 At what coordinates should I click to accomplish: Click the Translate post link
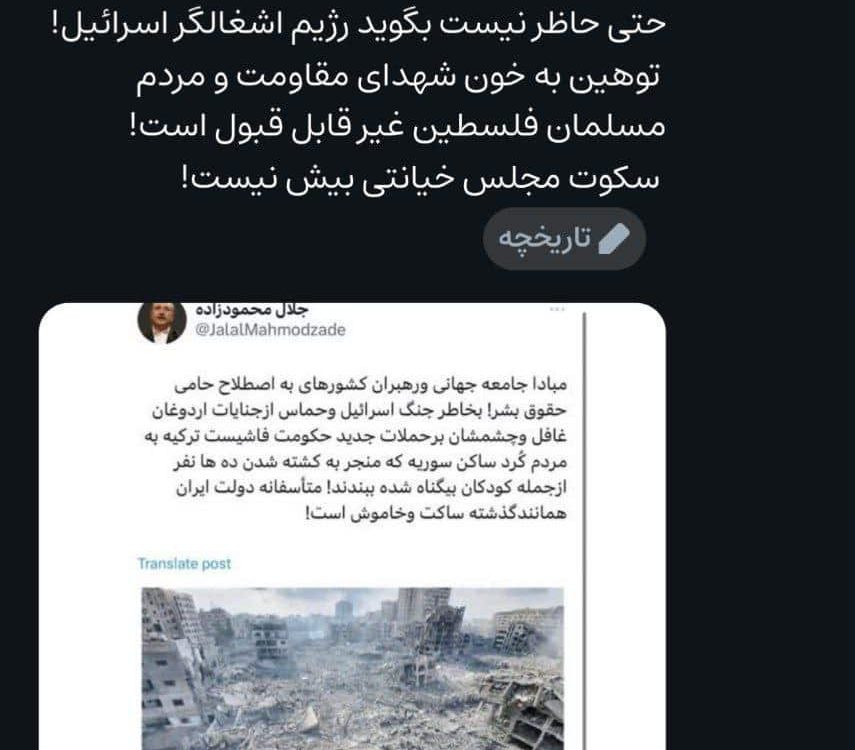(x=184, y=563)
